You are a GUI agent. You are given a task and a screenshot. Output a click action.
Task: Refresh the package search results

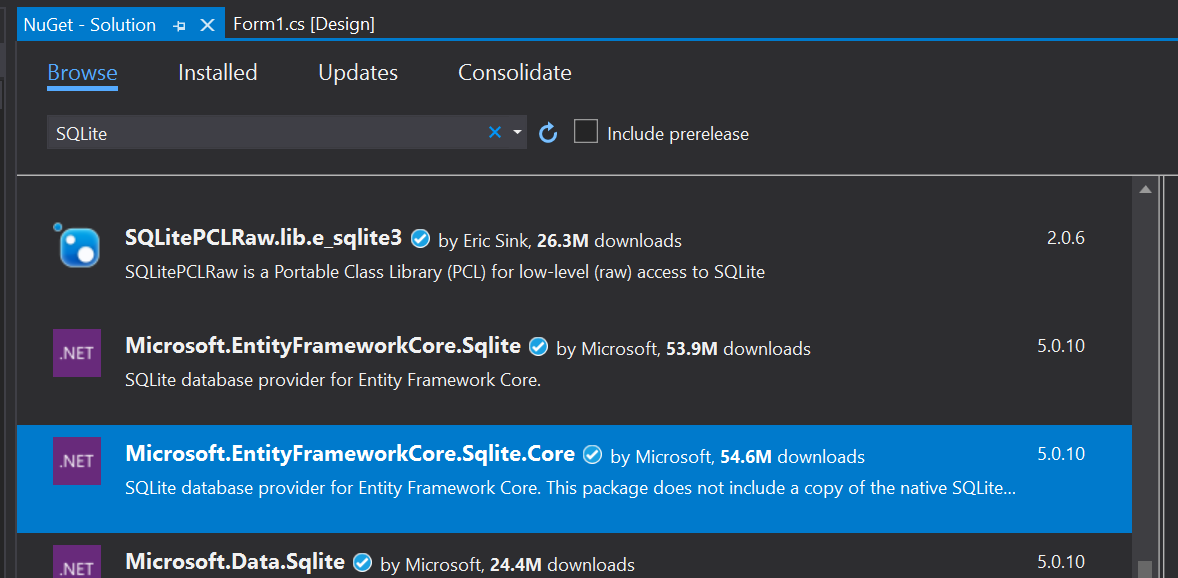click(x=548, y=133)
